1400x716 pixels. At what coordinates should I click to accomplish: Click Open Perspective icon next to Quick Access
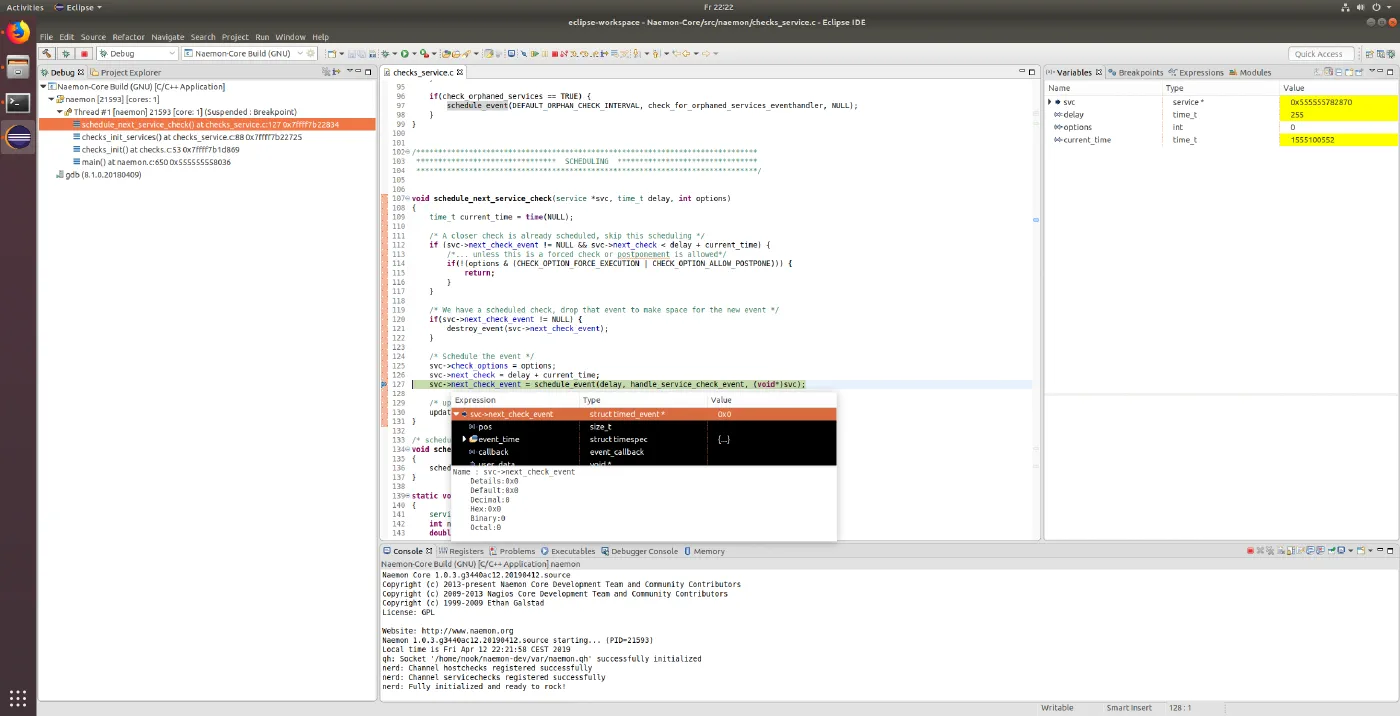[1368, 53]
